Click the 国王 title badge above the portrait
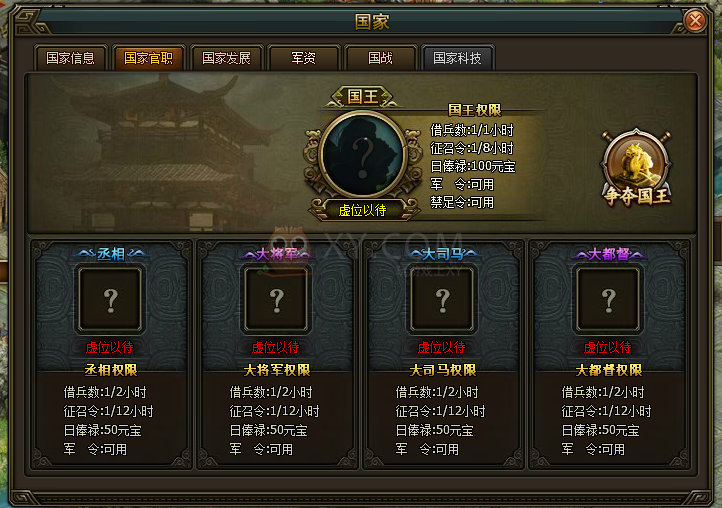Viewport: 722px width, 508px height. [363, 97]
